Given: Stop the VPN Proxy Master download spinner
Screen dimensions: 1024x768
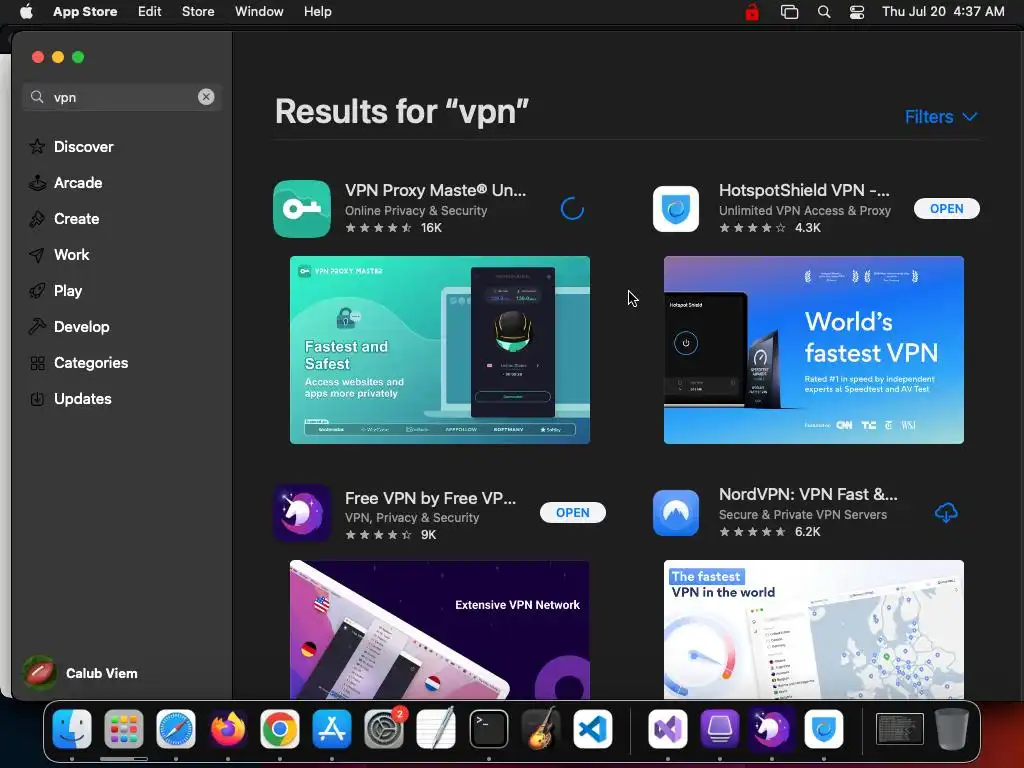Looking at the screenshot, I should (572, 209).
